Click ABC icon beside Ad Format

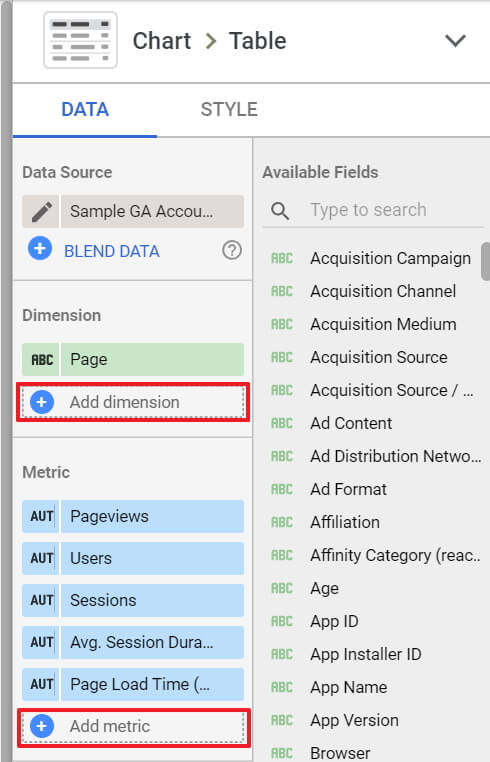[282, 489]
